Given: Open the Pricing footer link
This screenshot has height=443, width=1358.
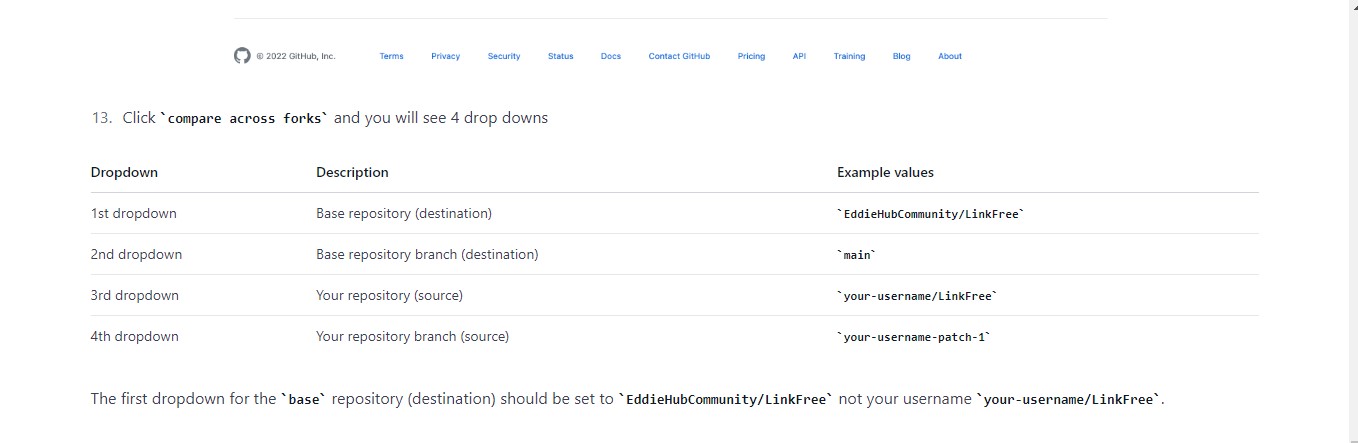Looking at the screenshot, I should (751, 56).
